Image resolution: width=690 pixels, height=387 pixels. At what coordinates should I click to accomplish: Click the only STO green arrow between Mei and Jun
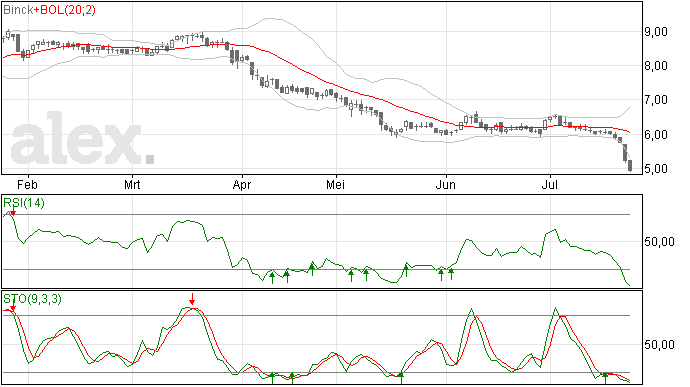400,378
